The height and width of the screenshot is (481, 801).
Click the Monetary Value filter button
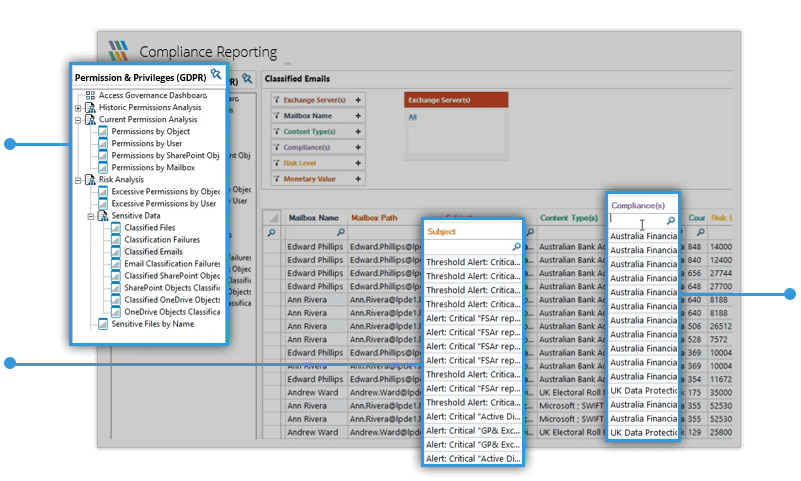tap(318, 179)
